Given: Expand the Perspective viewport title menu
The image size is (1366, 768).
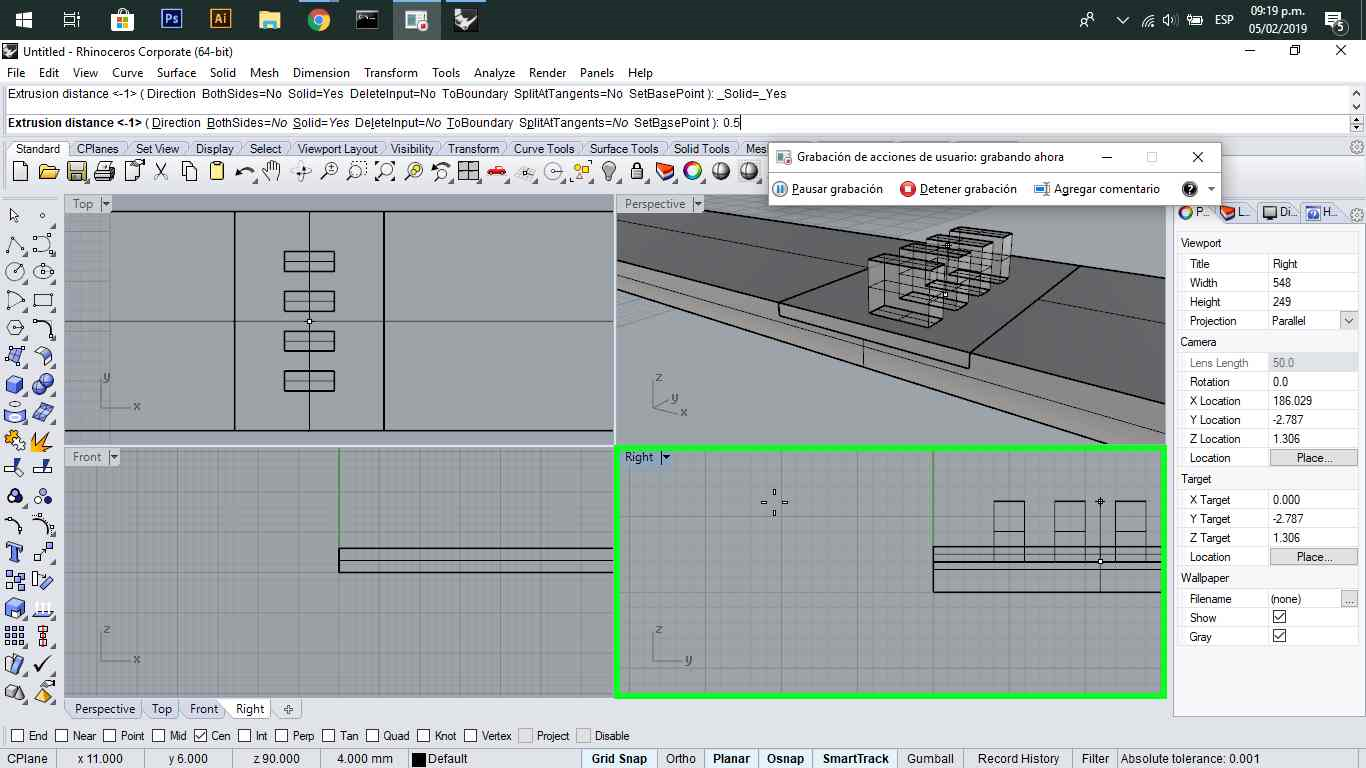Looking at the screenshot, I should click(698, 204).
